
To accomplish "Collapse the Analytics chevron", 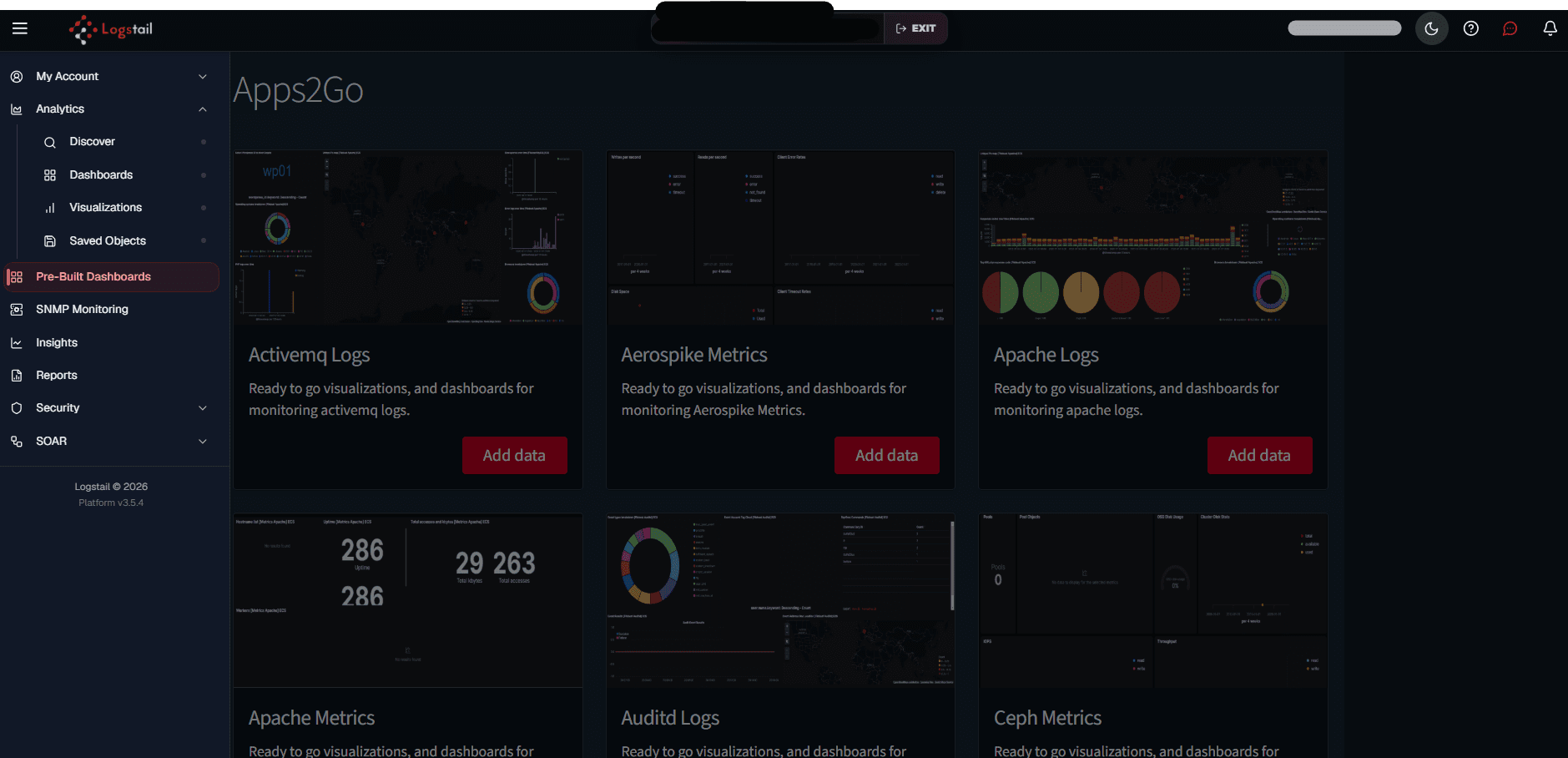I will point(202,109).
